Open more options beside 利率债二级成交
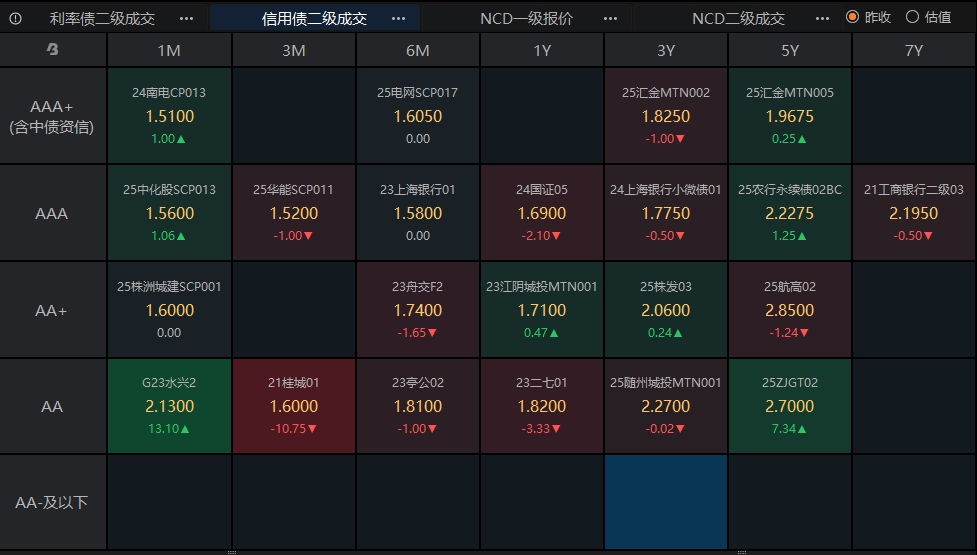The height and width of the screenshot is (555, 977). [x=186, y=18]
